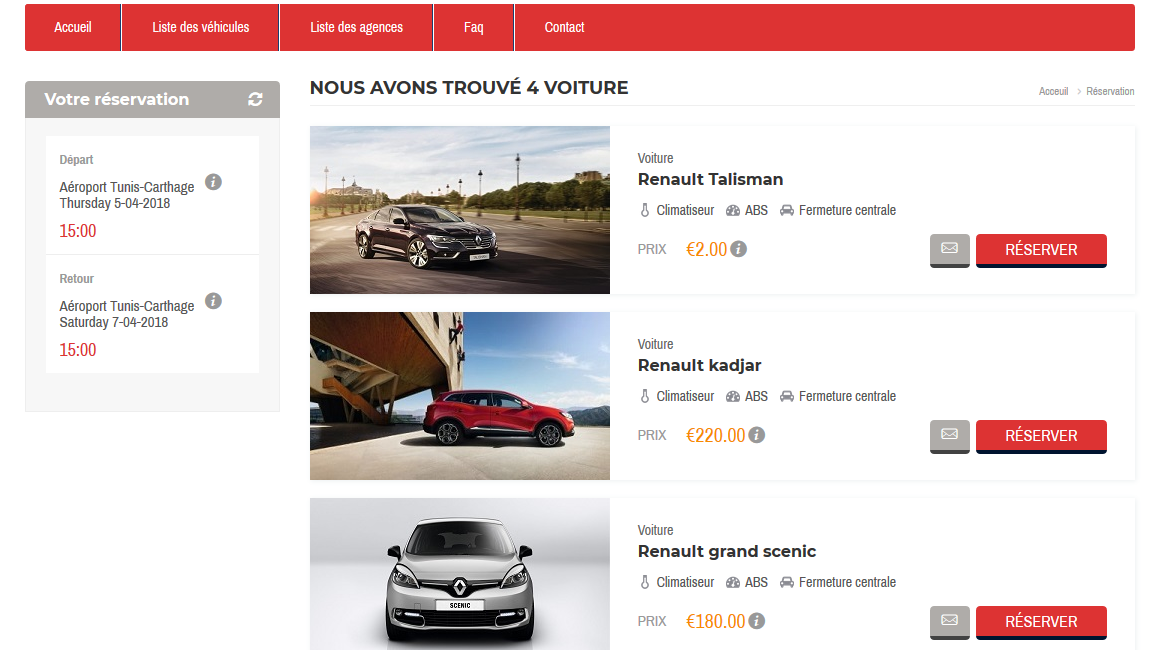Click Climatiseur icon on Renault kadjar card
The height and width of the screenshot is (650, 1160).
click(644, 396)
